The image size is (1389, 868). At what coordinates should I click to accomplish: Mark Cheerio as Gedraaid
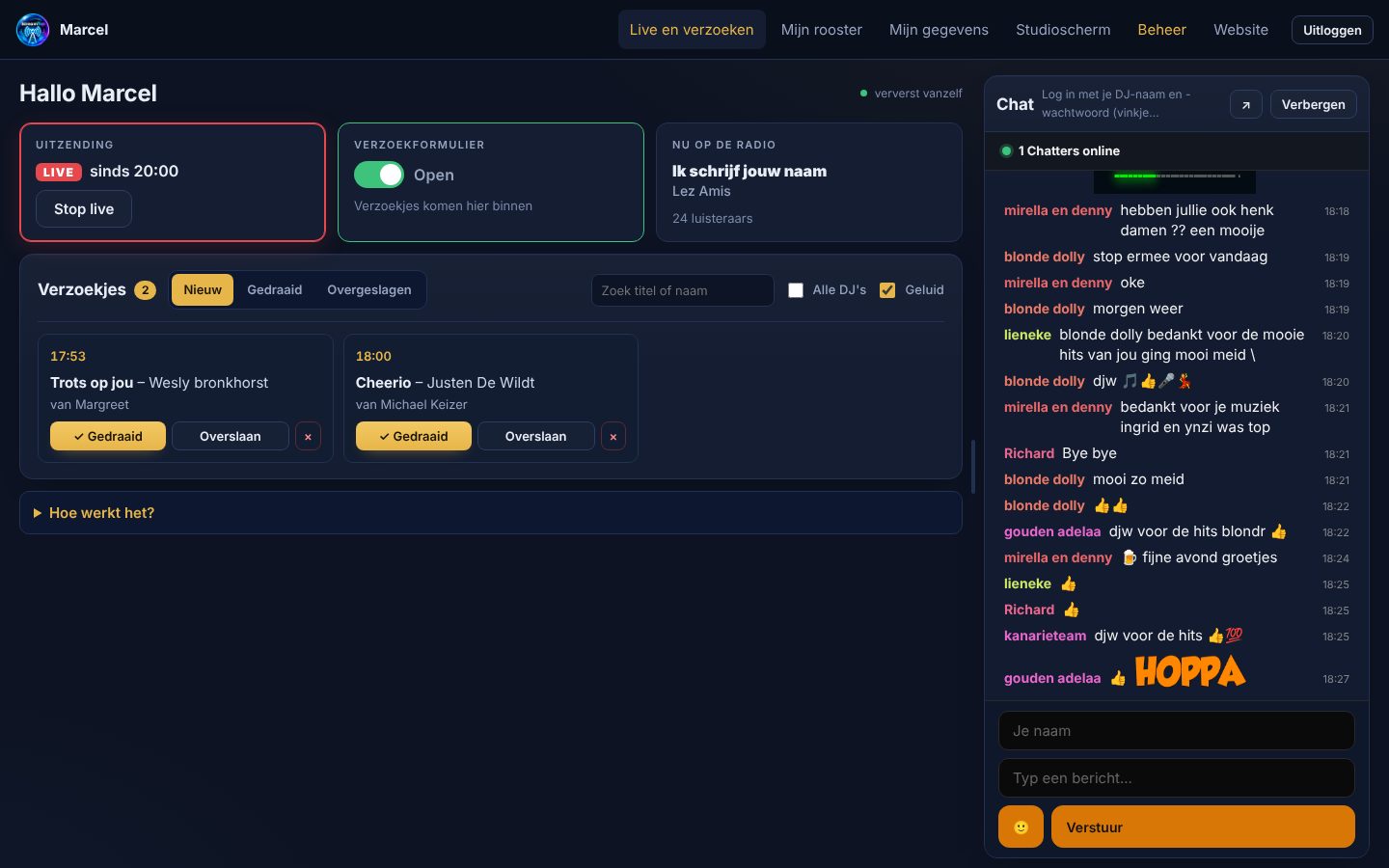[x=414, y=436]
